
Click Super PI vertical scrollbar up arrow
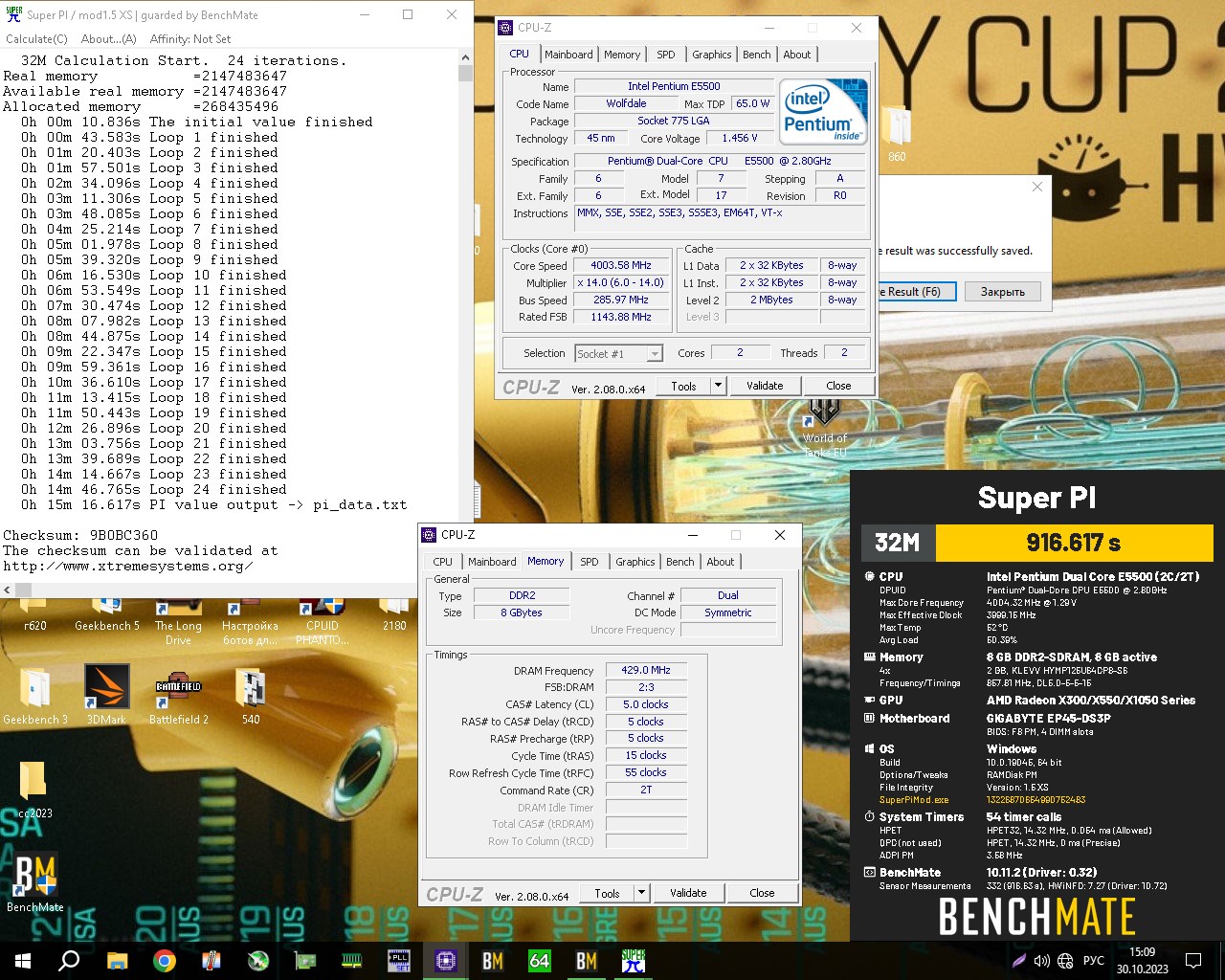click(465, 59)
